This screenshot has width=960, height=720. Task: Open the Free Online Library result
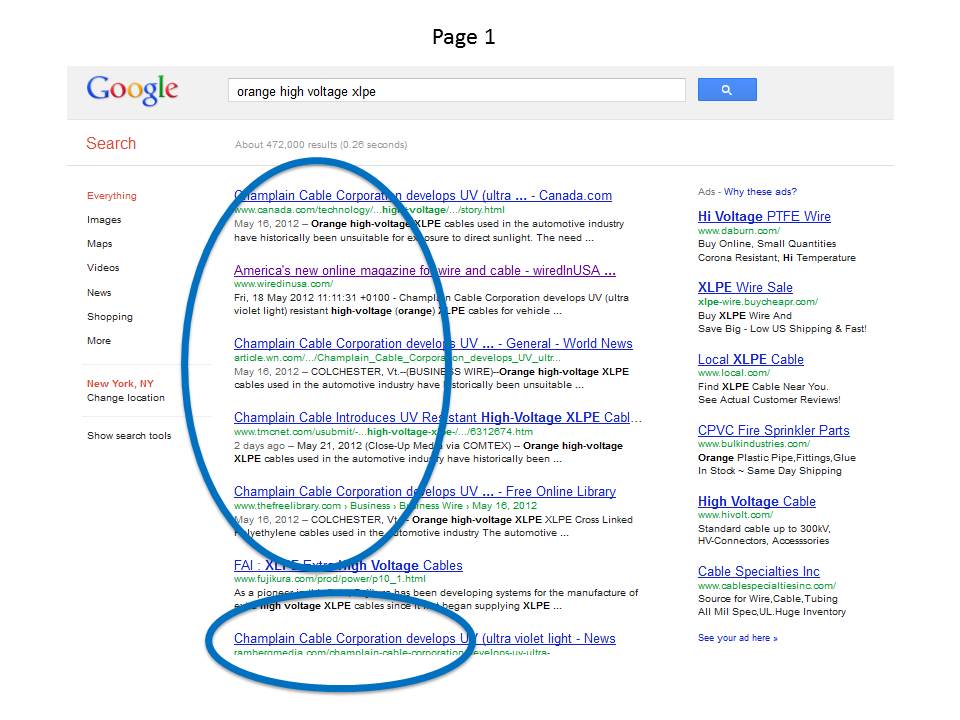(425, 491)
